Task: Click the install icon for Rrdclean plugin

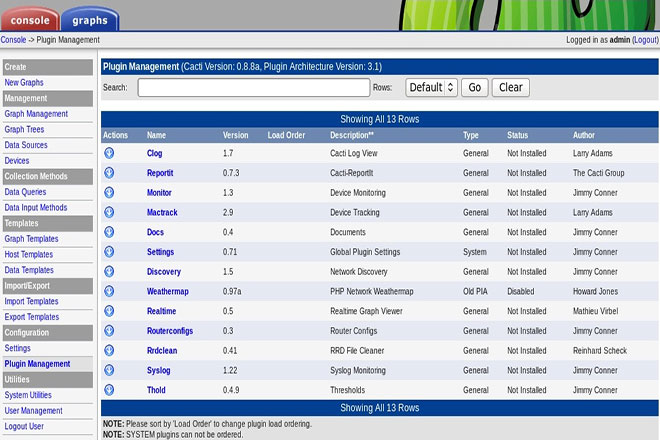Action: coord(109,350)
